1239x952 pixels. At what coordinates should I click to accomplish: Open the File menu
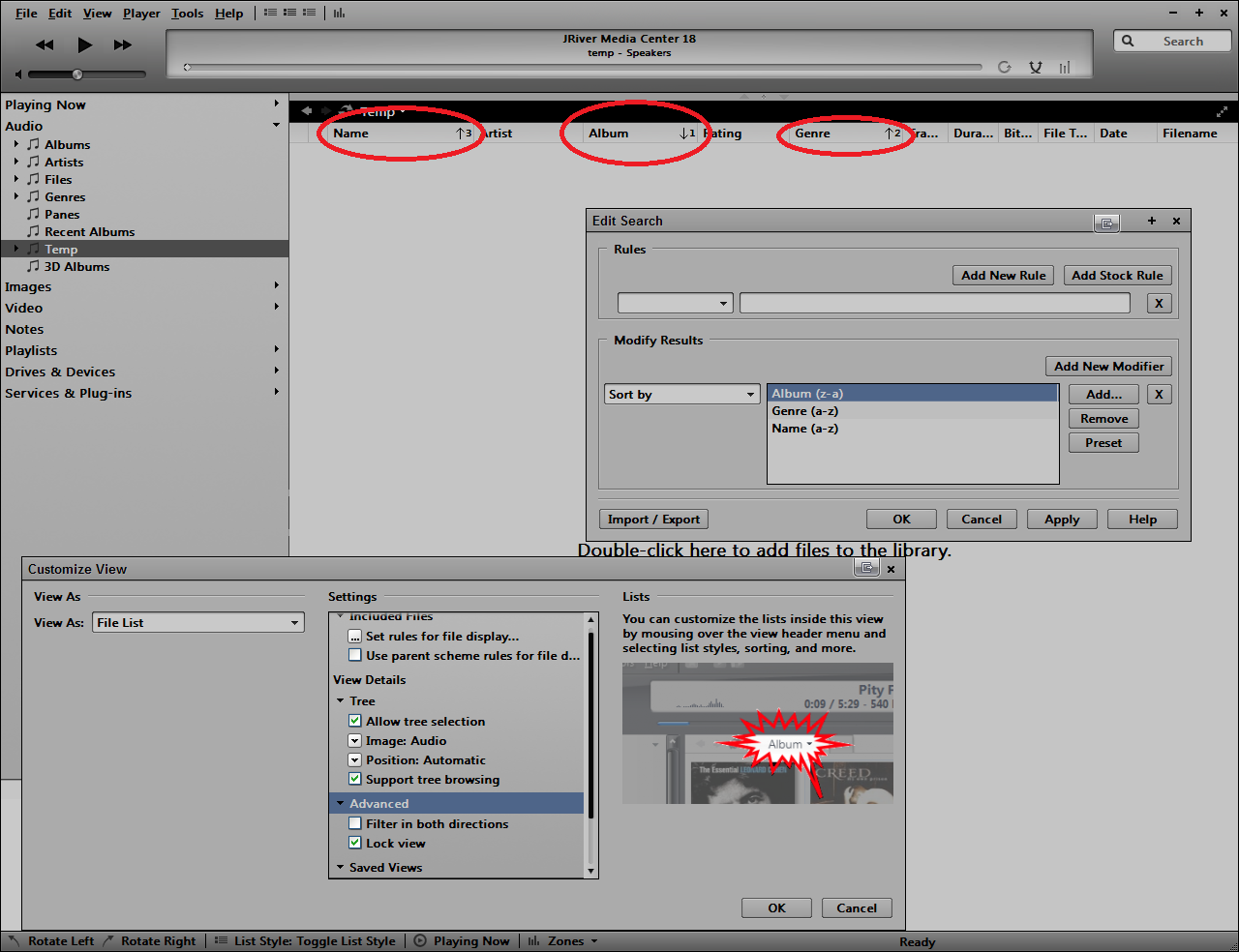[26, 13]
